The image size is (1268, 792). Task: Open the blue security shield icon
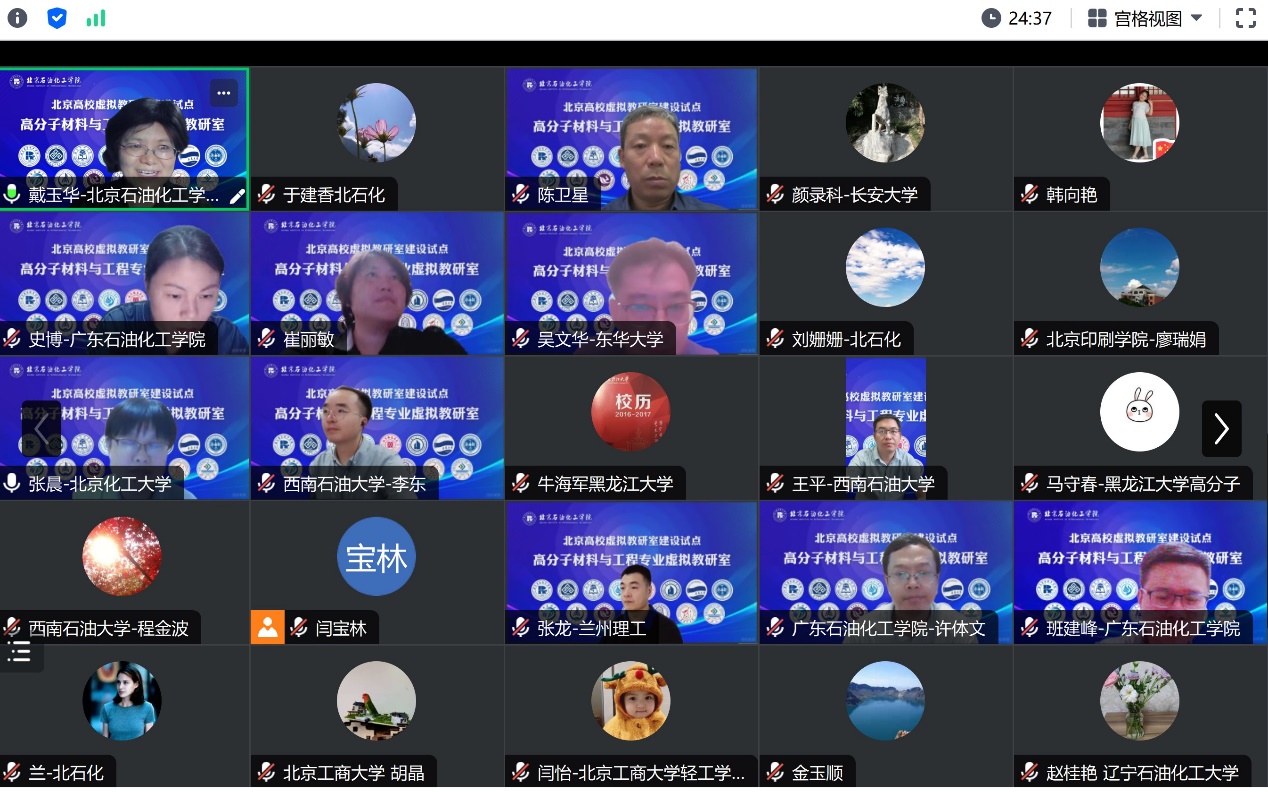tap(57, 18)
